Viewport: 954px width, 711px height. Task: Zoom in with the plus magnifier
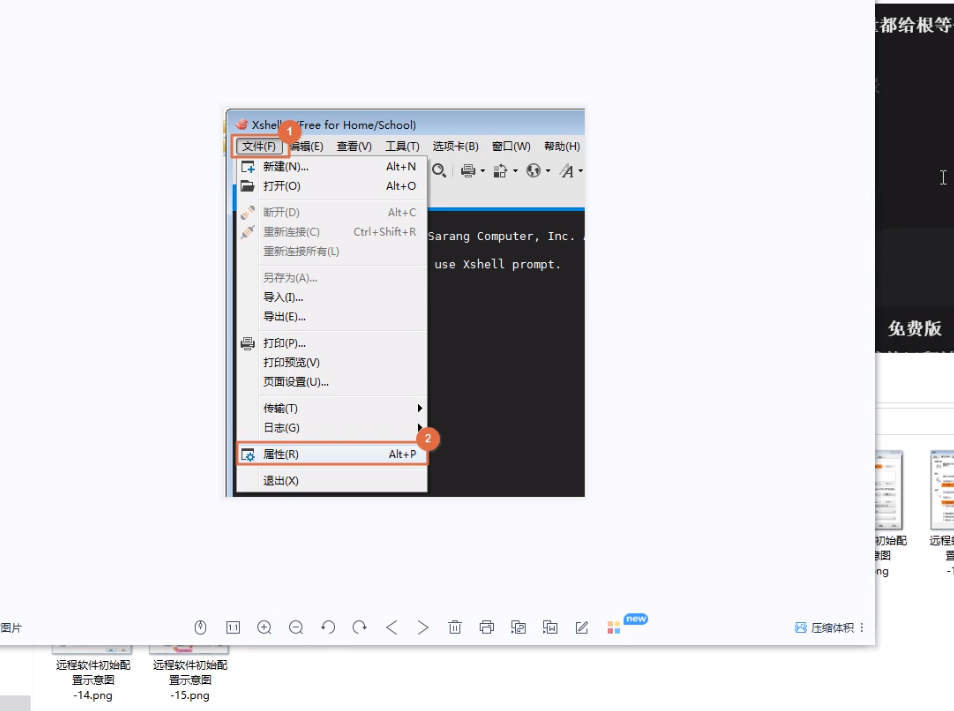(x=264, y=627)
